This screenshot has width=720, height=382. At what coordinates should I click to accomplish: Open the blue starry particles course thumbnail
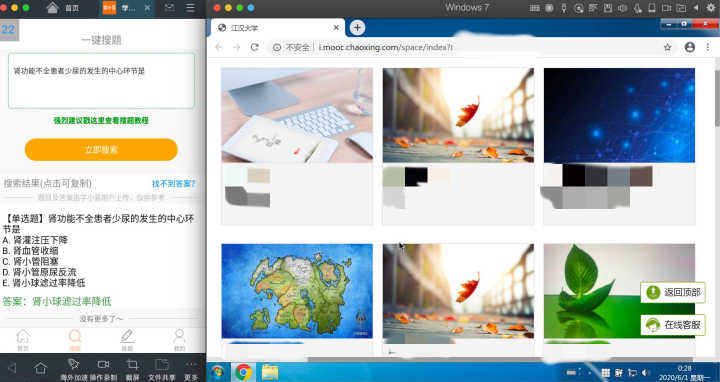coord(619,115)
